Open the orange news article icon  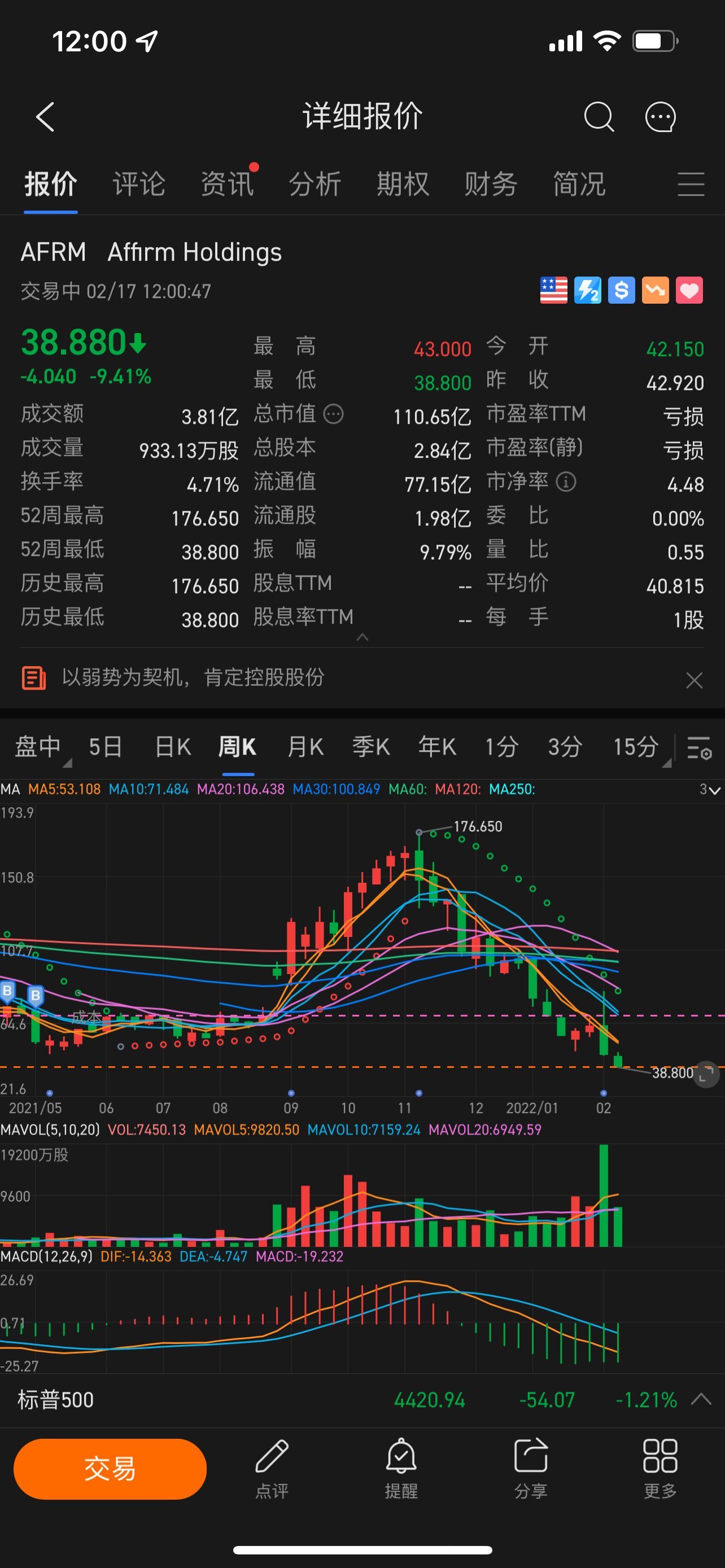point(33,677)
